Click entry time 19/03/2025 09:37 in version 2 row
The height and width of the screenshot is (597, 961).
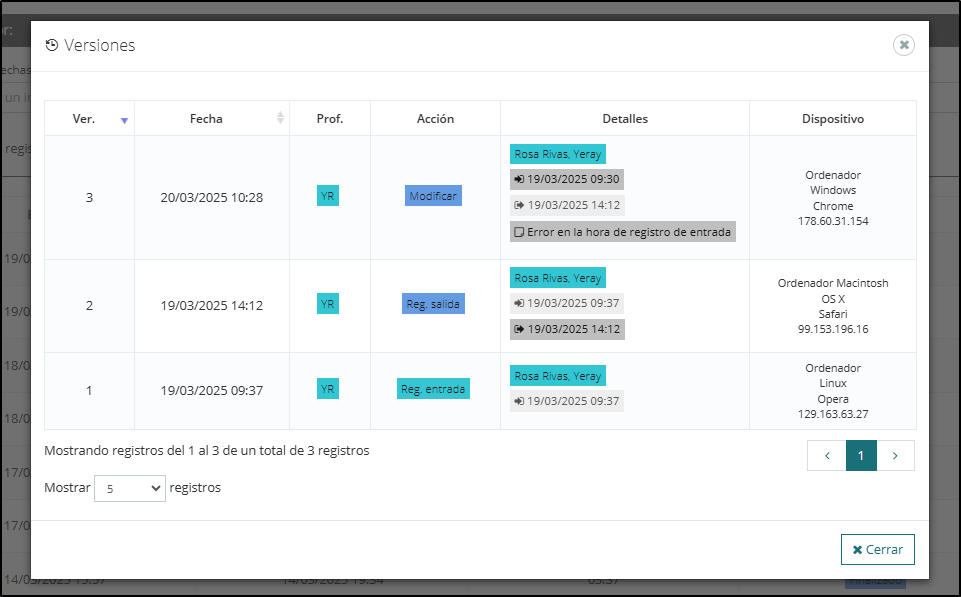coord(567,303)
